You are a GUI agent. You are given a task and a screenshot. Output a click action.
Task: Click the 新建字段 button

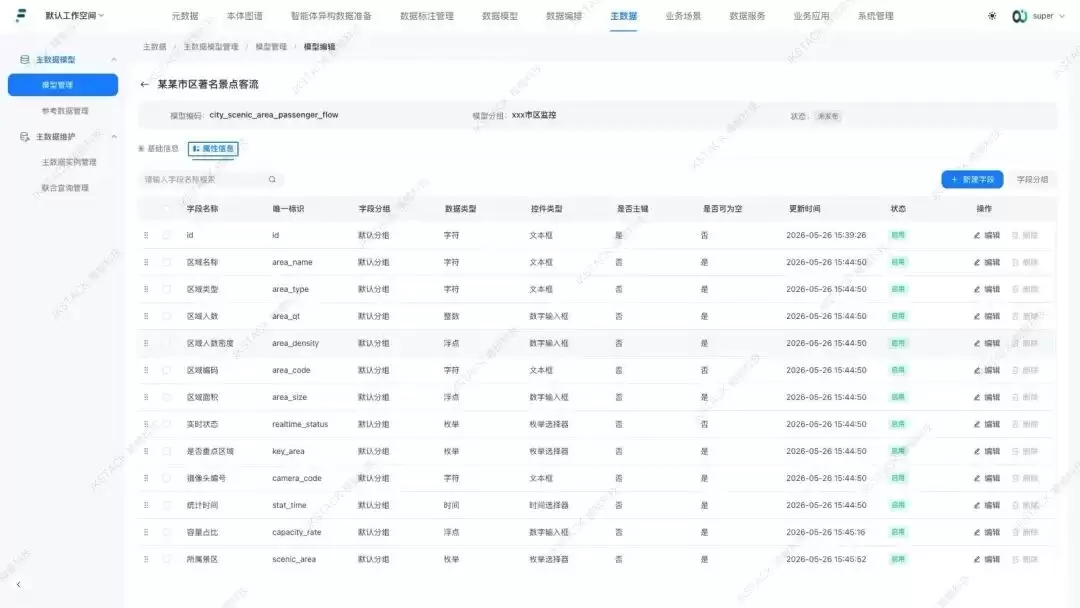tap(972, 180)
